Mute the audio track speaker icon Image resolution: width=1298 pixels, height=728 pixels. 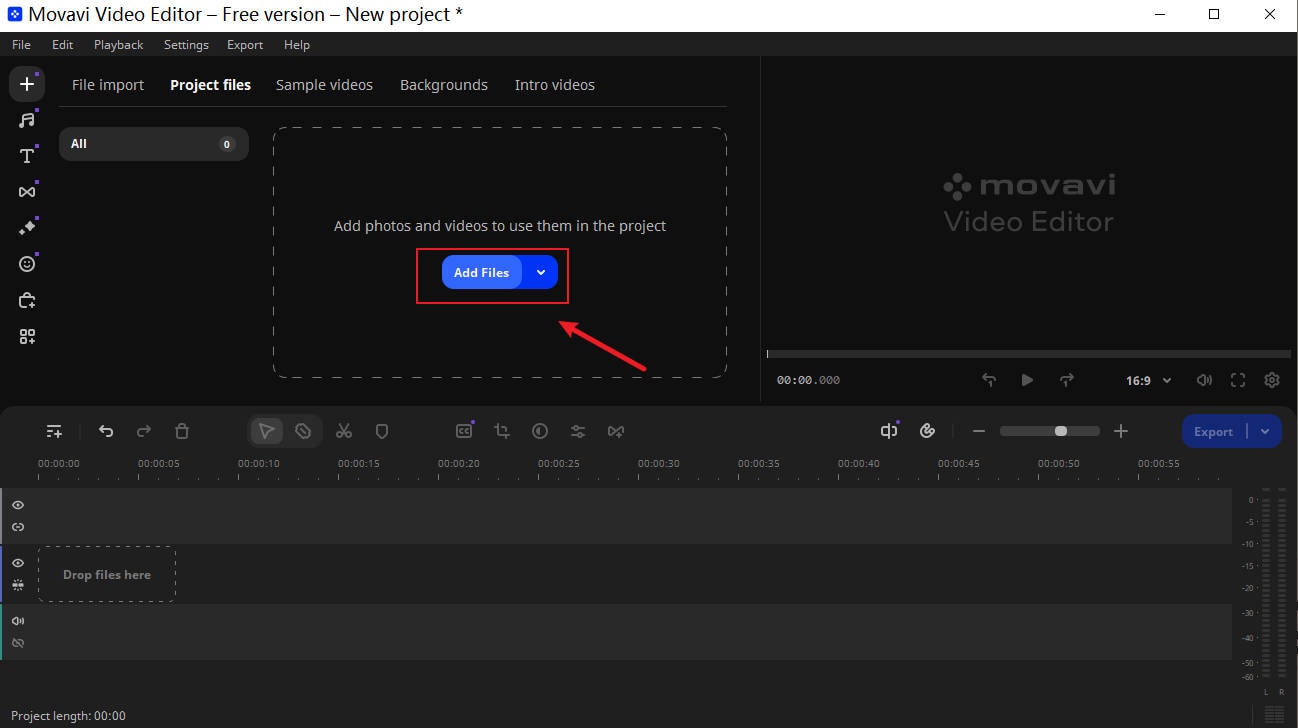[18, 621]
